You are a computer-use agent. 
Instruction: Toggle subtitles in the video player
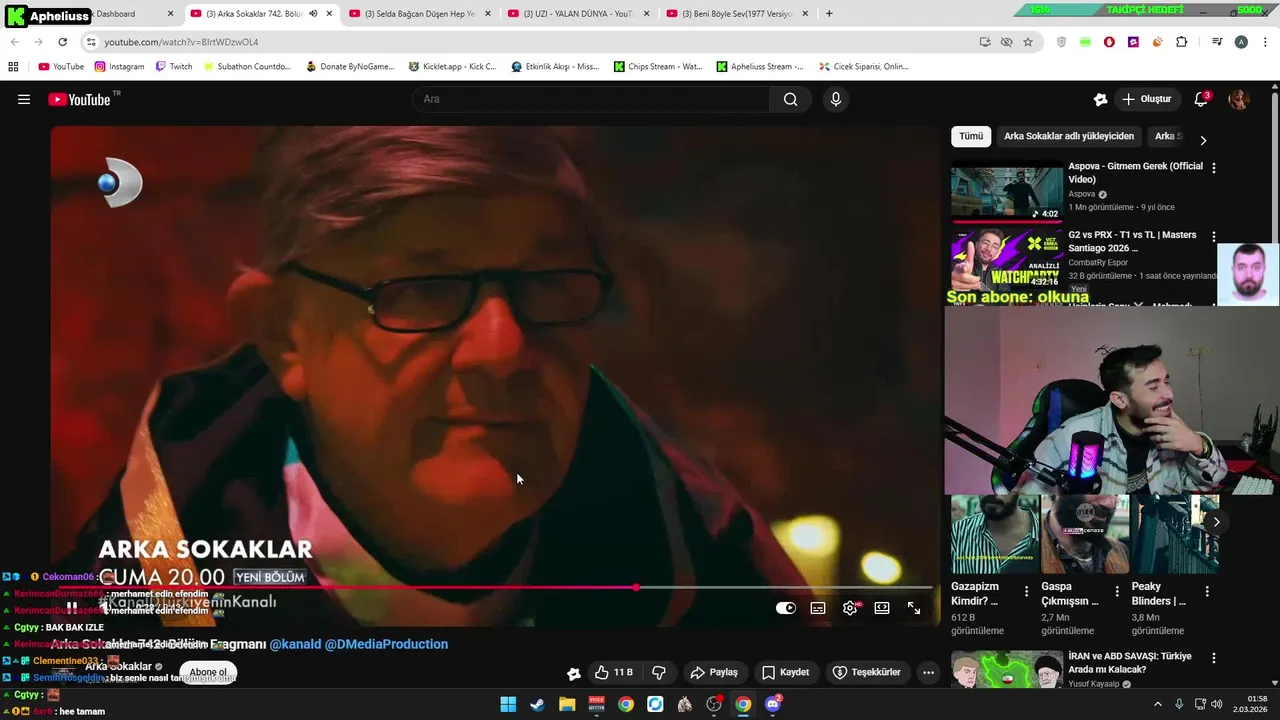coord(818,608)
